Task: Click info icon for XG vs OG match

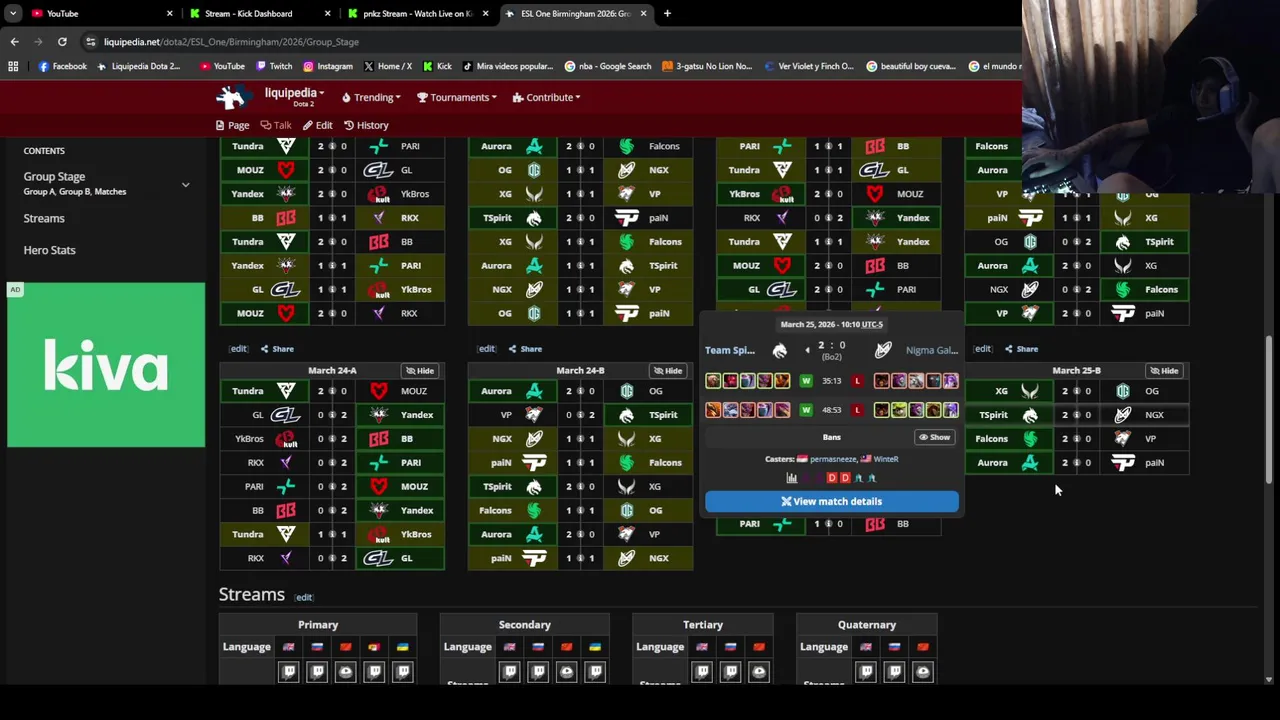Action: click(x=1076, y=391)
